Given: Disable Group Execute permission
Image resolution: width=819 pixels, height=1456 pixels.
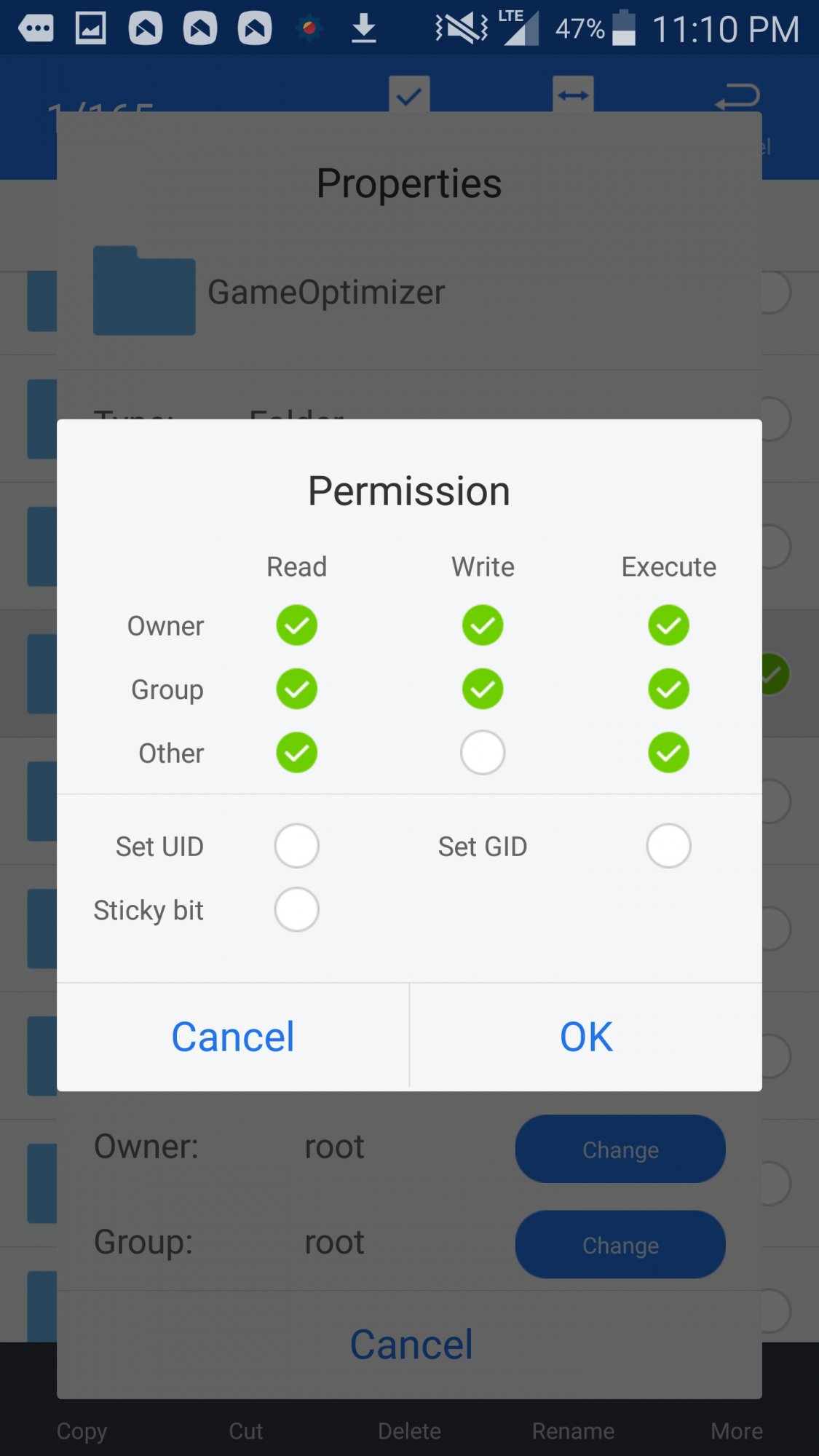Looking at the screenshot, I should 668,689.
